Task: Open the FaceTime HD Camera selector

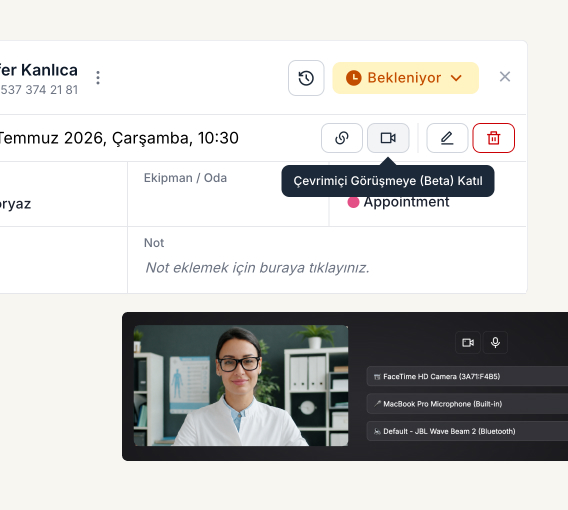Action: [467, 376]
